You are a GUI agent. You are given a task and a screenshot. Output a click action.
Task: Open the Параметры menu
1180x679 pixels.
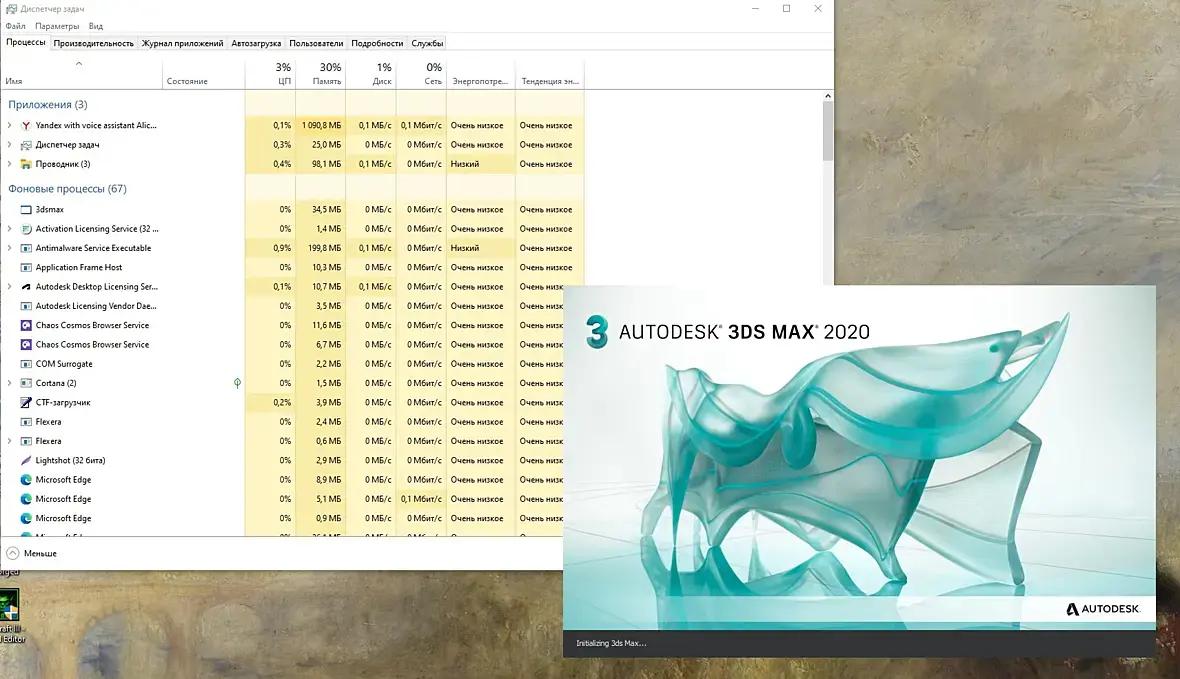[x=57, y=26]
